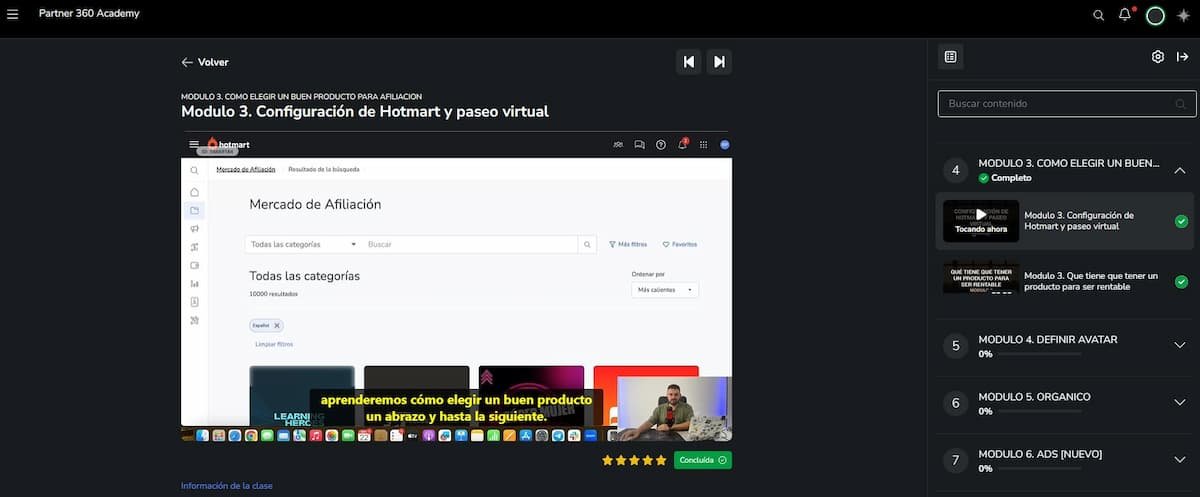Open the sidebar settings gear

[x=1158, y=57]
